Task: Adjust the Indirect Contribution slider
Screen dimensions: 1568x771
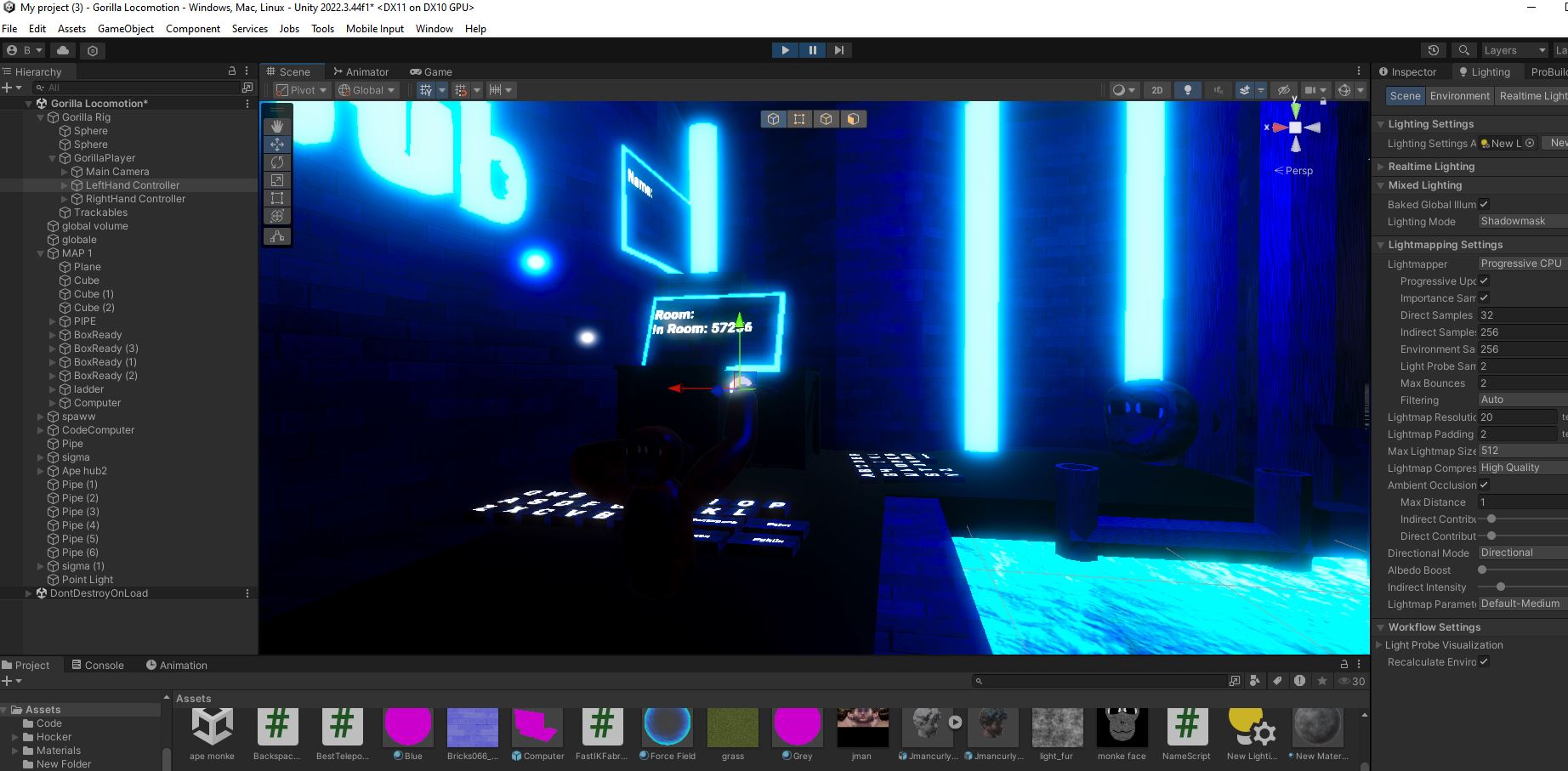Action: (1491, 519)
